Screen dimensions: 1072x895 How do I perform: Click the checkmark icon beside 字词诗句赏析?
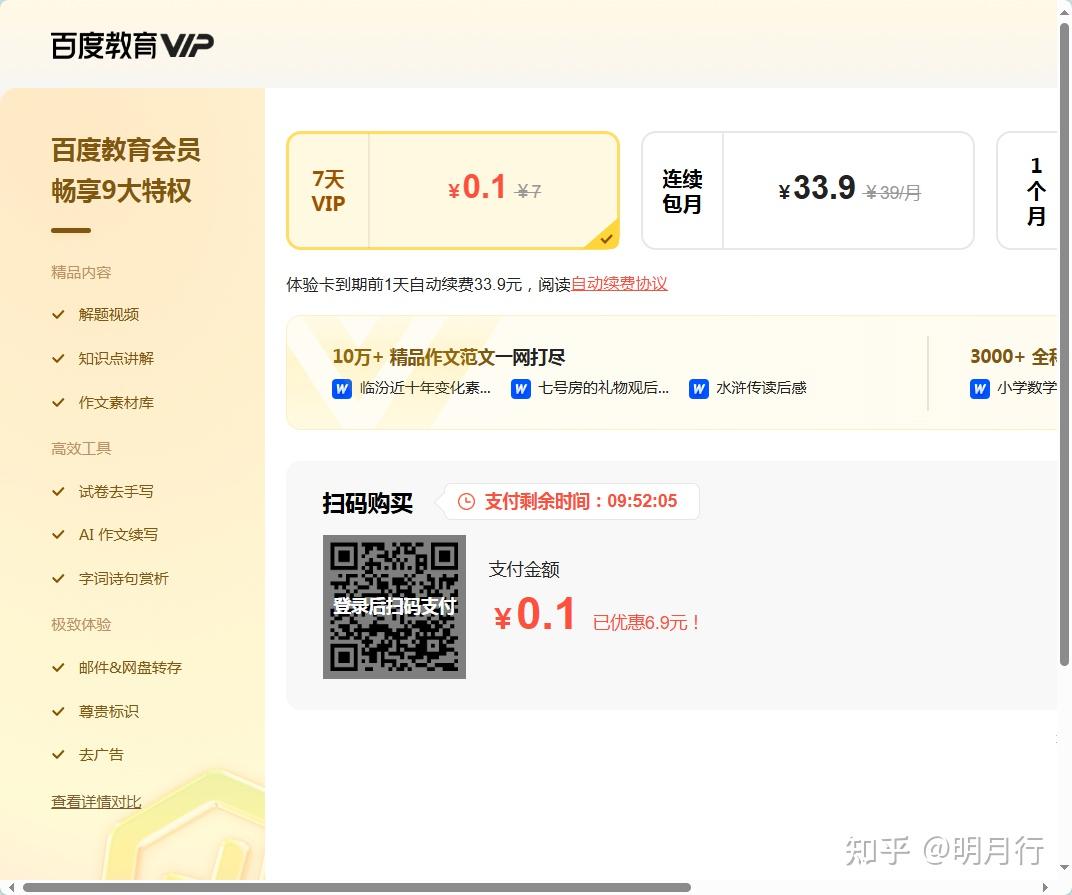pyautogui.click(x=58, y=579)
